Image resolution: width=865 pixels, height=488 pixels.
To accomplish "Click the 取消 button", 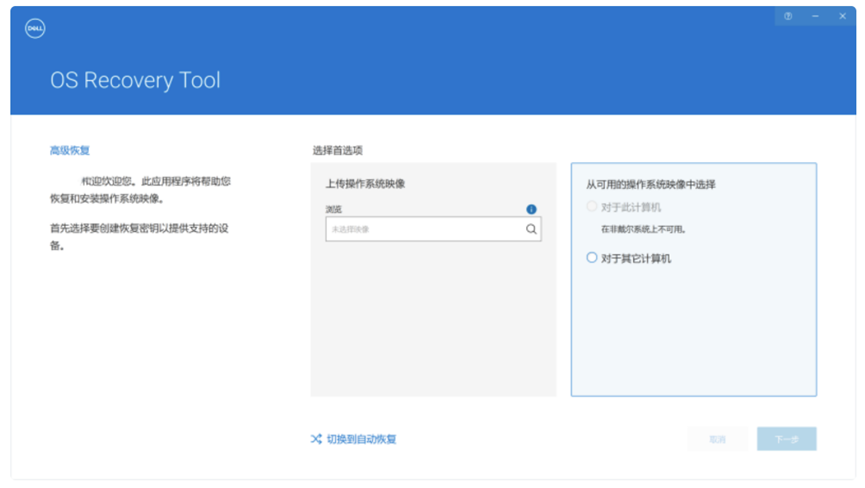I will [717, 439].
